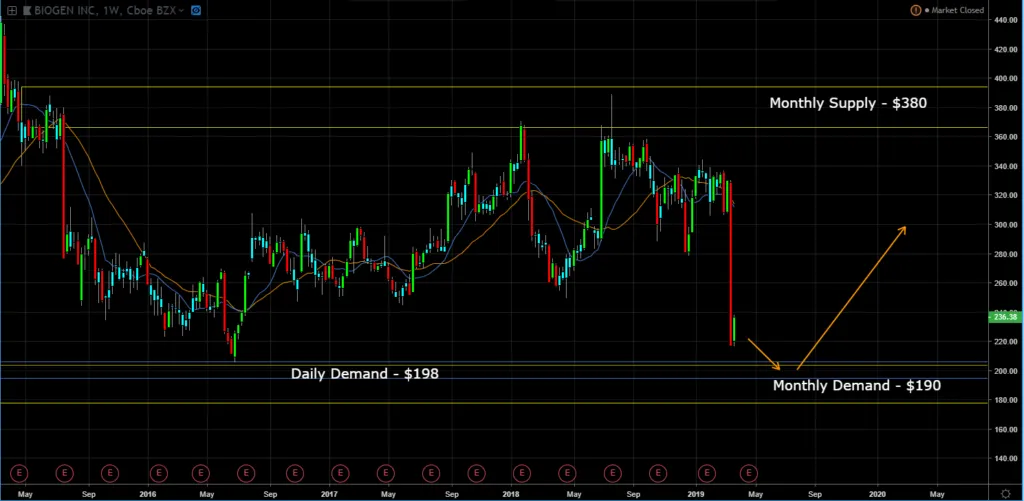
Task: Open earnings marker just after 2018 label
Action: pos(522,472)
